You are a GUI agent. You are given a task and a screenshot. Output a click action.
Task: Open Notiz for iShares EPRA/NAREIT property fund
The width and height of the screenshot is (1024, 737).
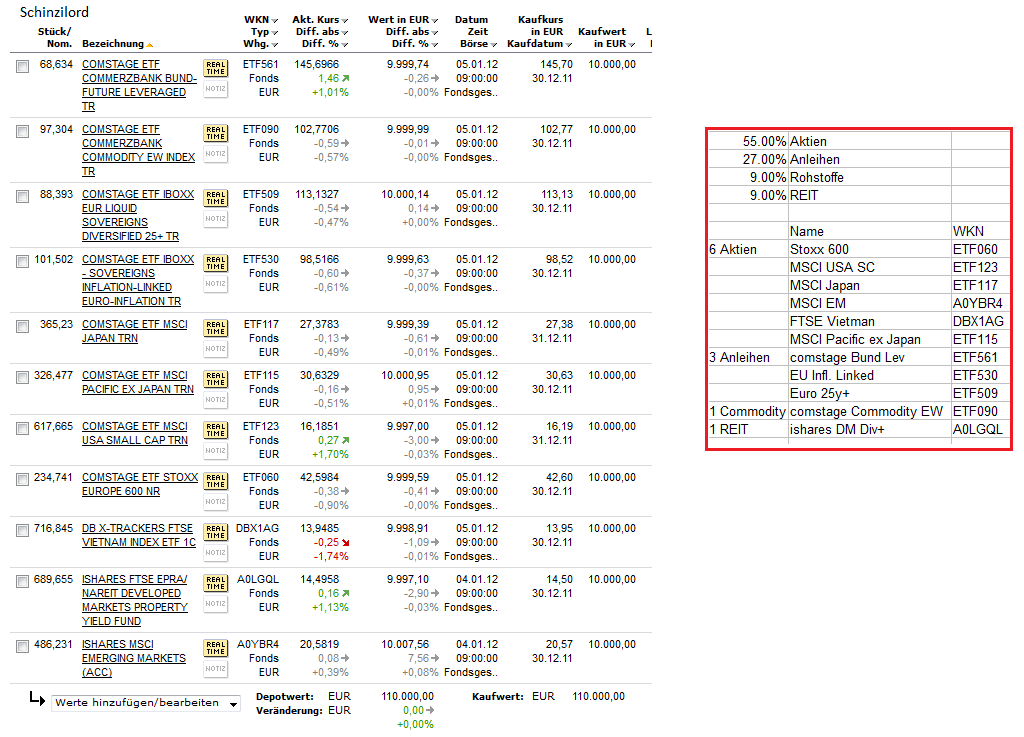(216, 603)
